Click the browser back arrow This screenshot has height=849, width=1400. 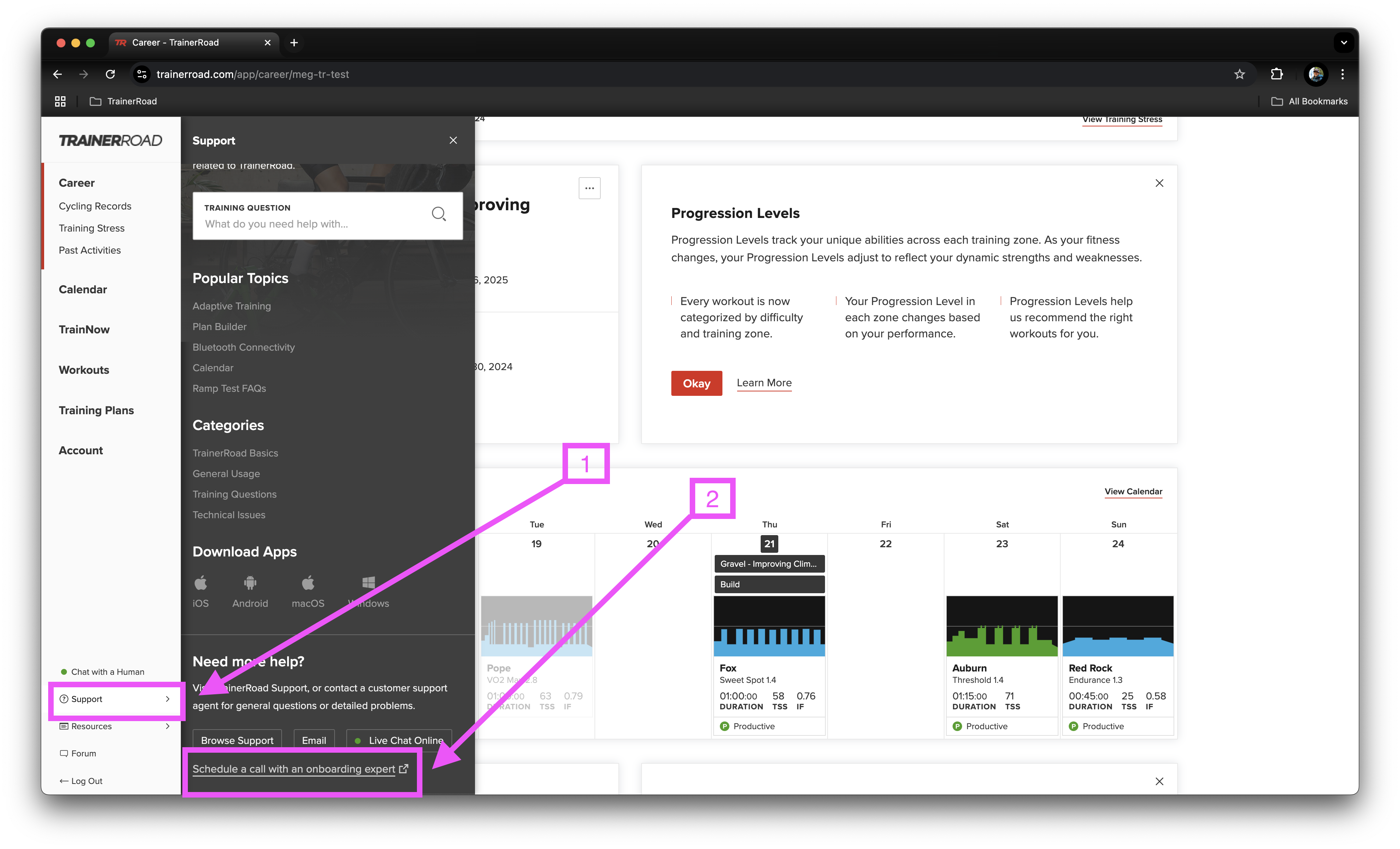click(57, 74)
